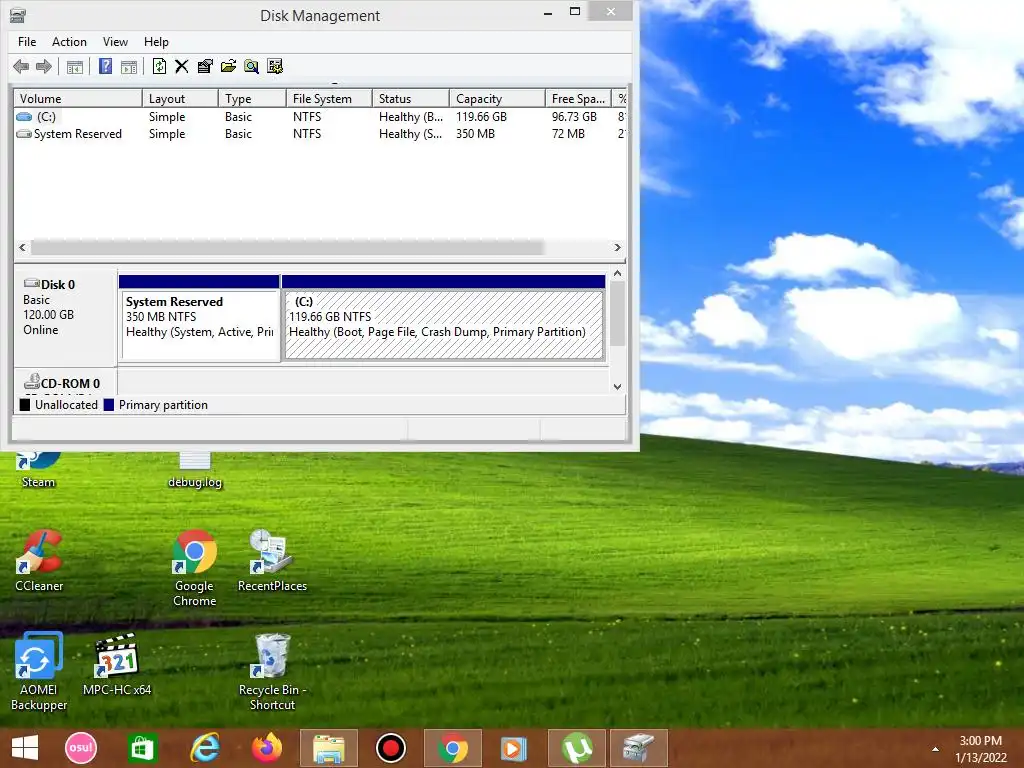1024x768 pixels.
Task: Click the volume list horizontal scrollbar right arrow
Action: click(x=617, y=248)
